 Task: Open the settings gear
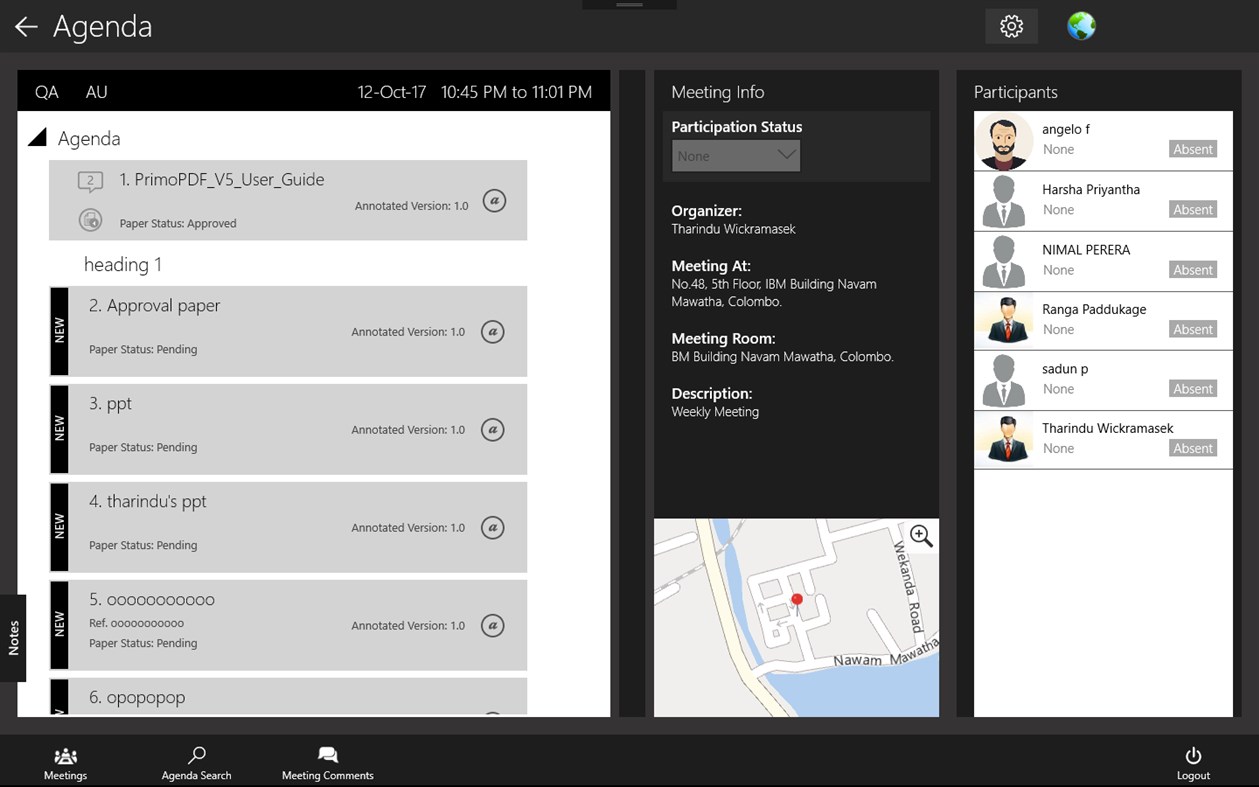click(1011, 26)
